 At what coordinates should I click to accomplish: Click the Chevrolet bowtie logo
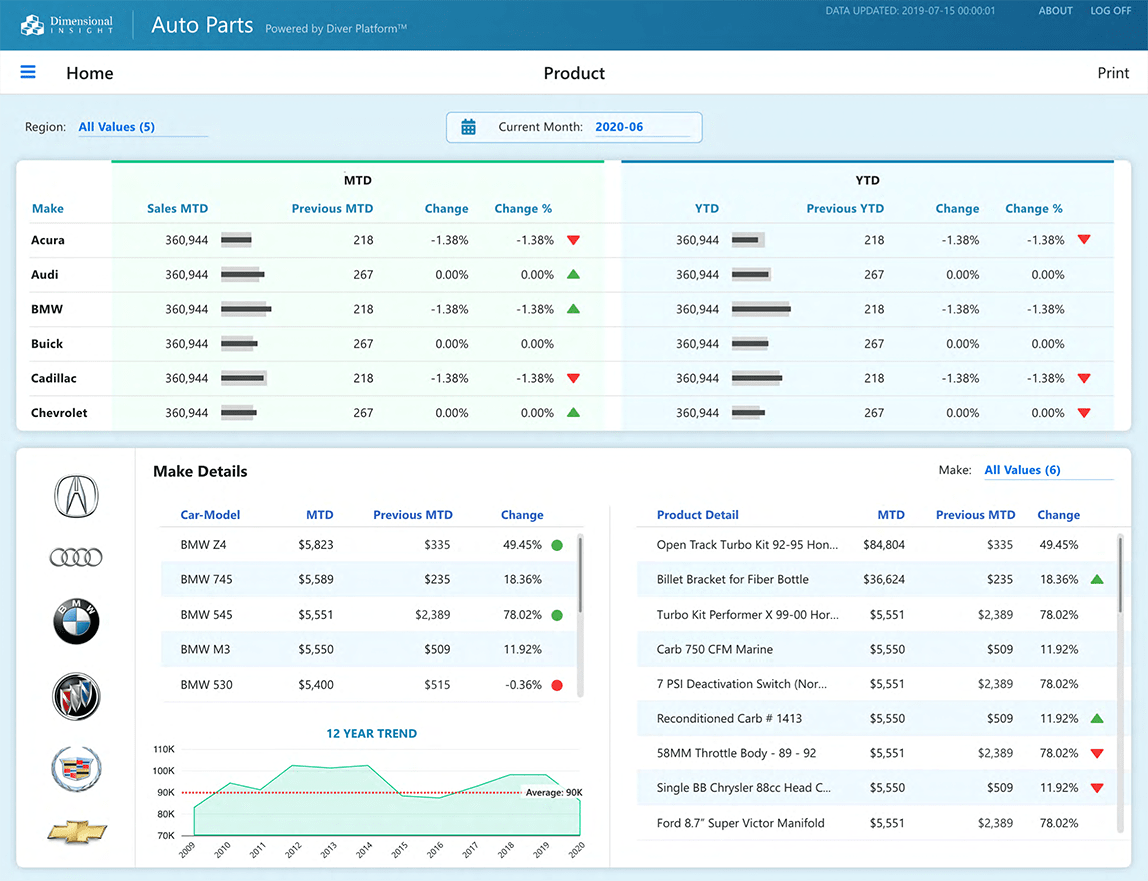tap(77, 831)
